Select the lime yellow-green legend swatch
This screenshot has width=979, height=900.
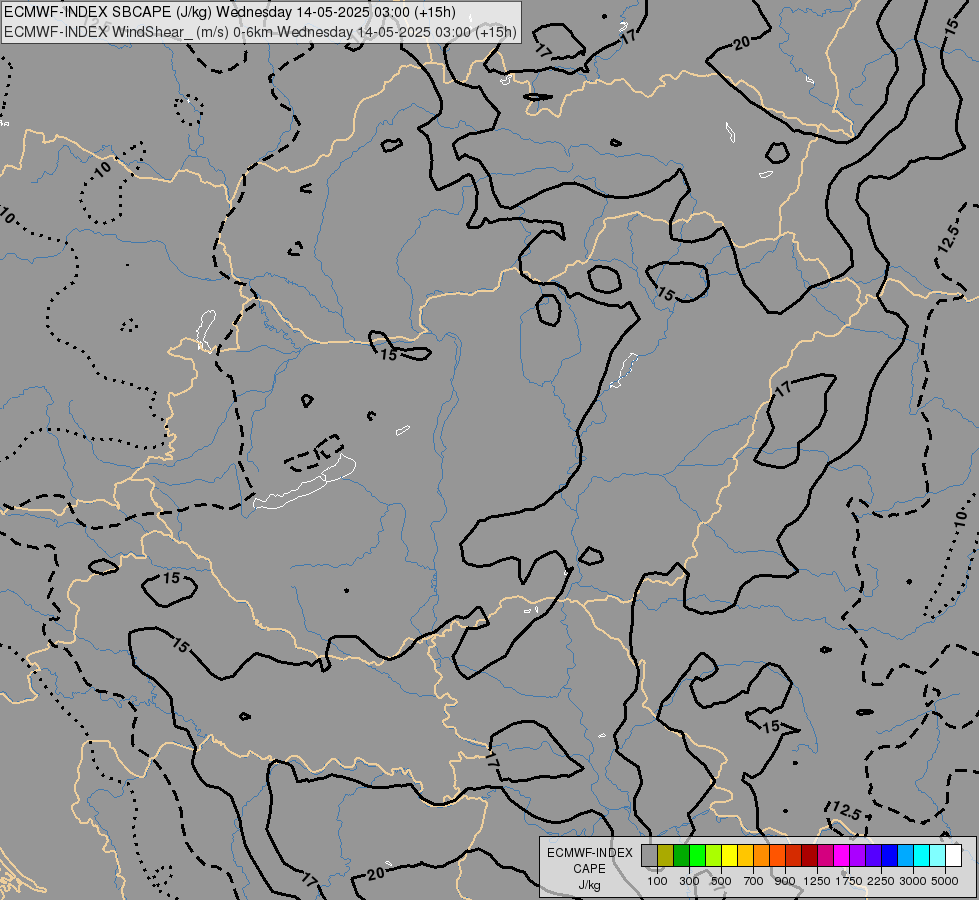[714, 855]
